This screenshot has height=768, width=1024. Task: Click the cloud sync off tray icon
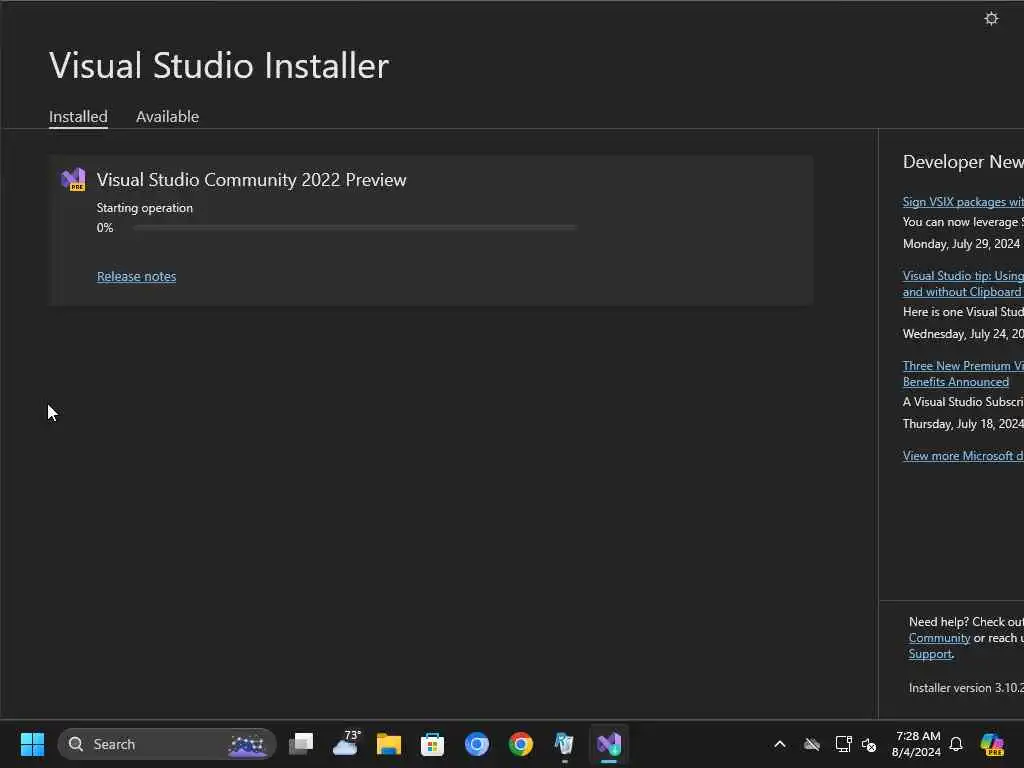(x=812, y=744)
